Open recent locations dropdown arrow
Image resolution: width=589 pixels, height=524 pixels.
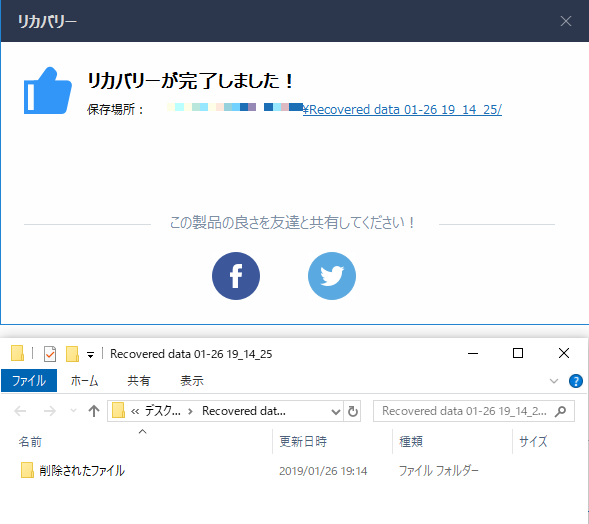[73, 411]
